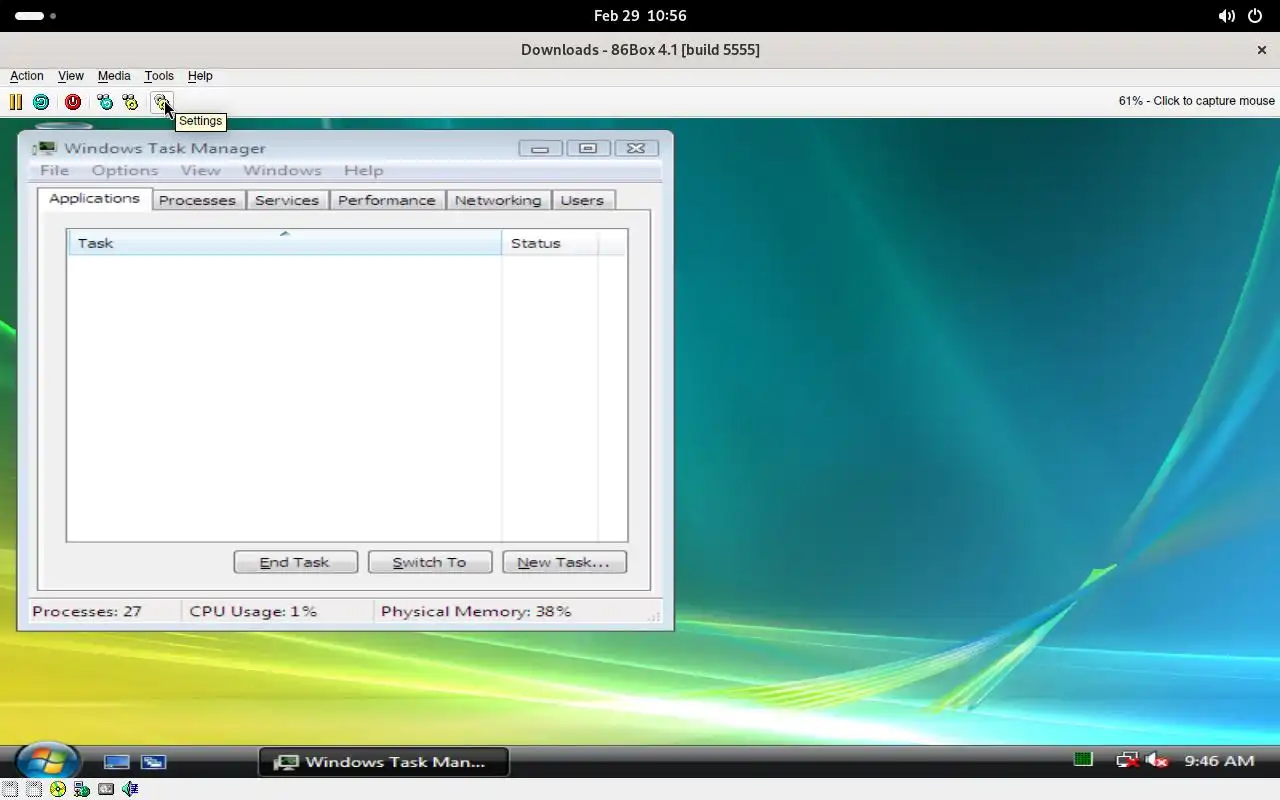Click the CD-ROM disc status icon
1280x800 pixels.
pyautogui.click(x=58, y=789)
